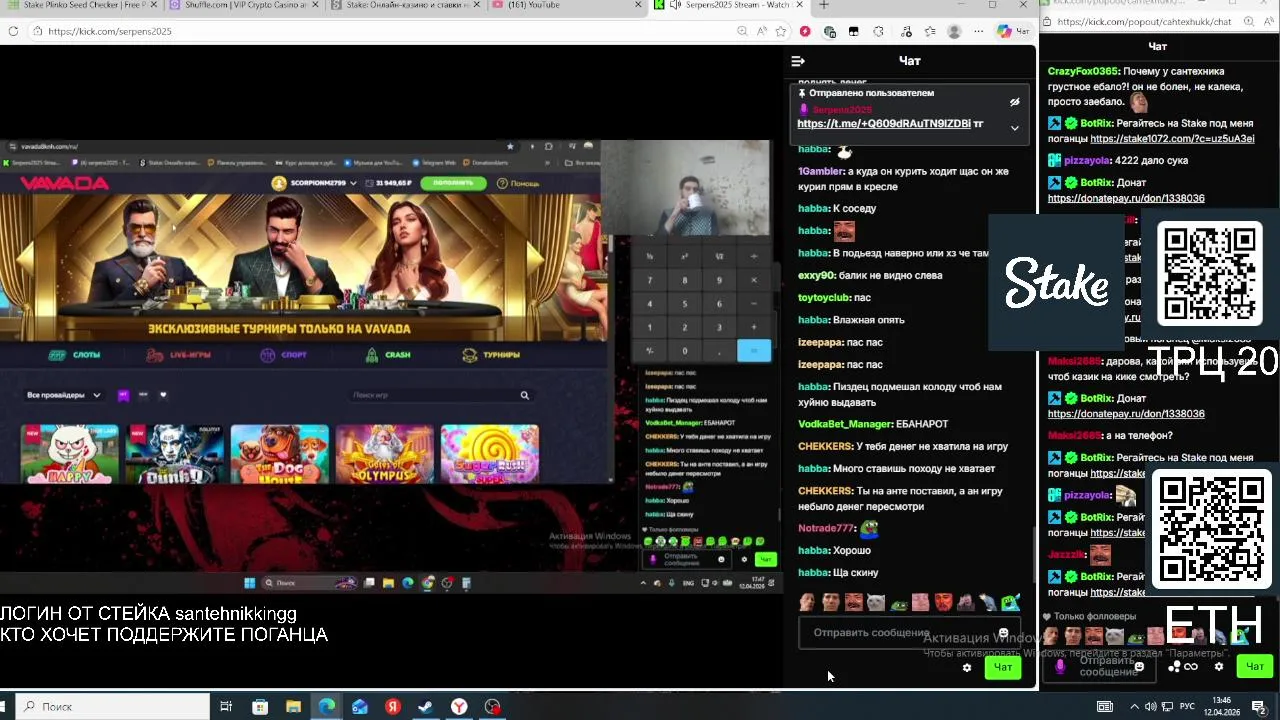Viewport: 1280px width, 720px height.
Task: Click username toytoyclub in main chat
Action: pos(824,298)
